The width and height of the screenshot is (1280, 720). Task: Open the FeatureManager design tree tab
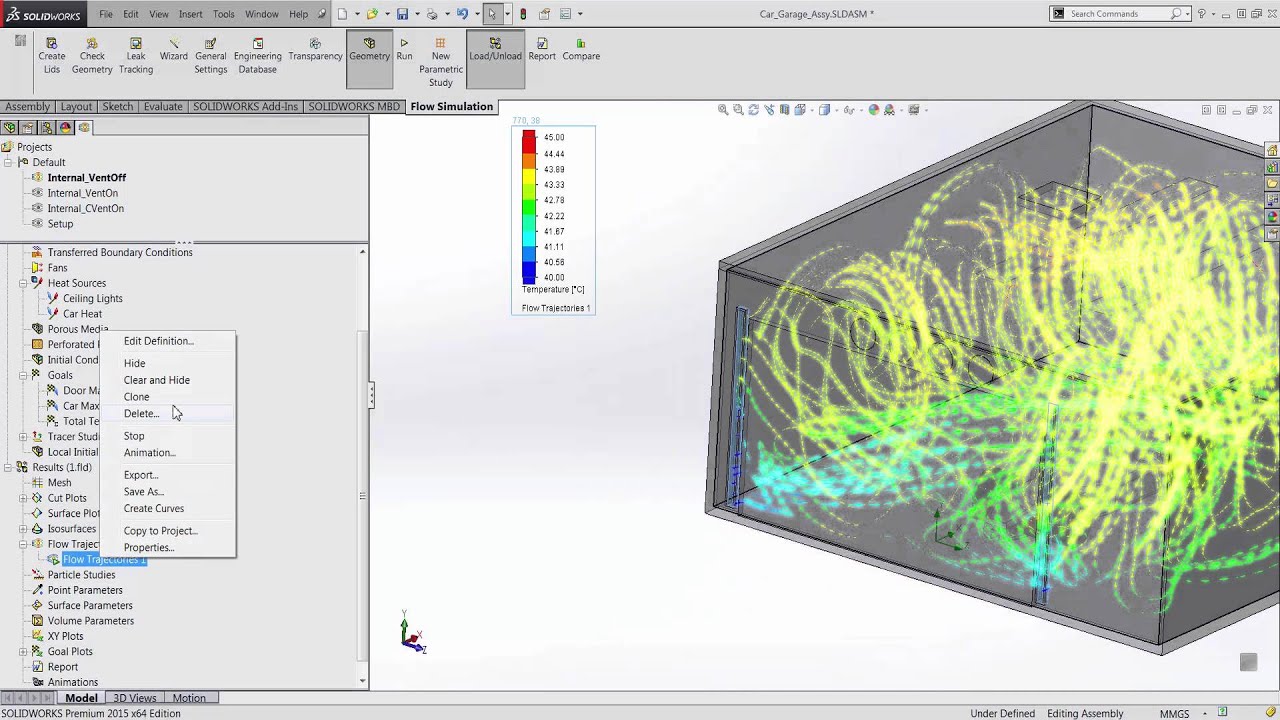pos(10,127)
